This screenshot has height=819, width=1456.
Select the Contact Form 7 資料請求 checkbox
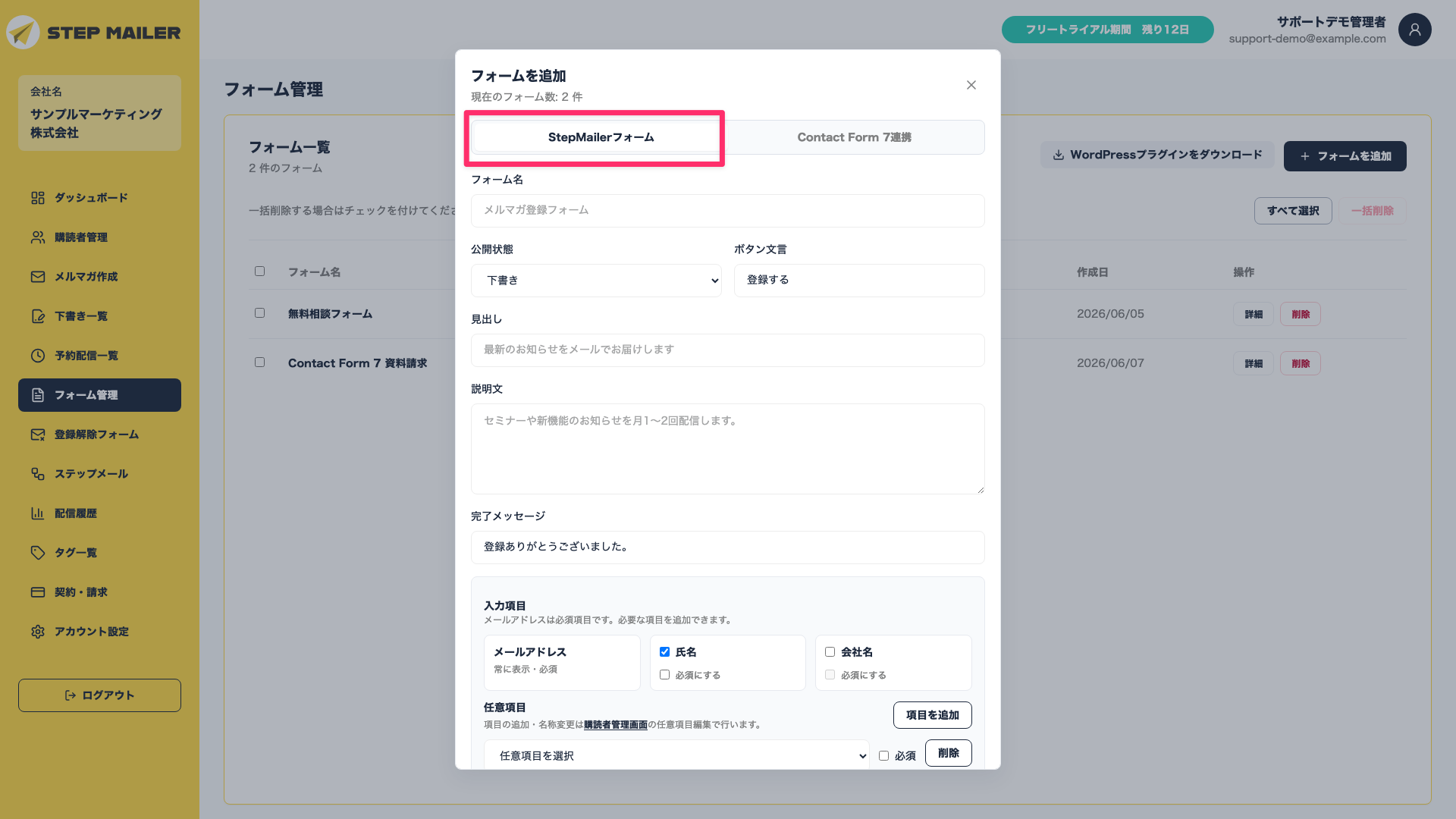tap(259, 362)
